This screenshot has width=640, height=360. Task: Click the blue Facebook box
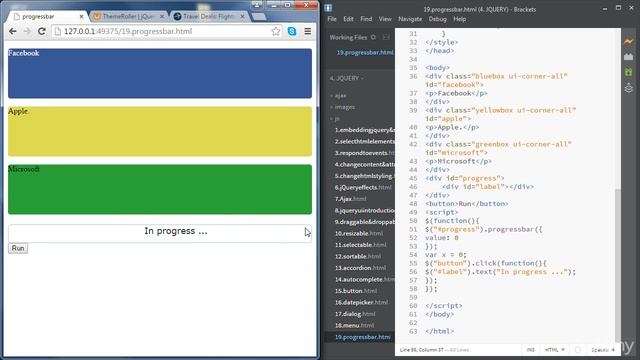click(x=160, y=73)
